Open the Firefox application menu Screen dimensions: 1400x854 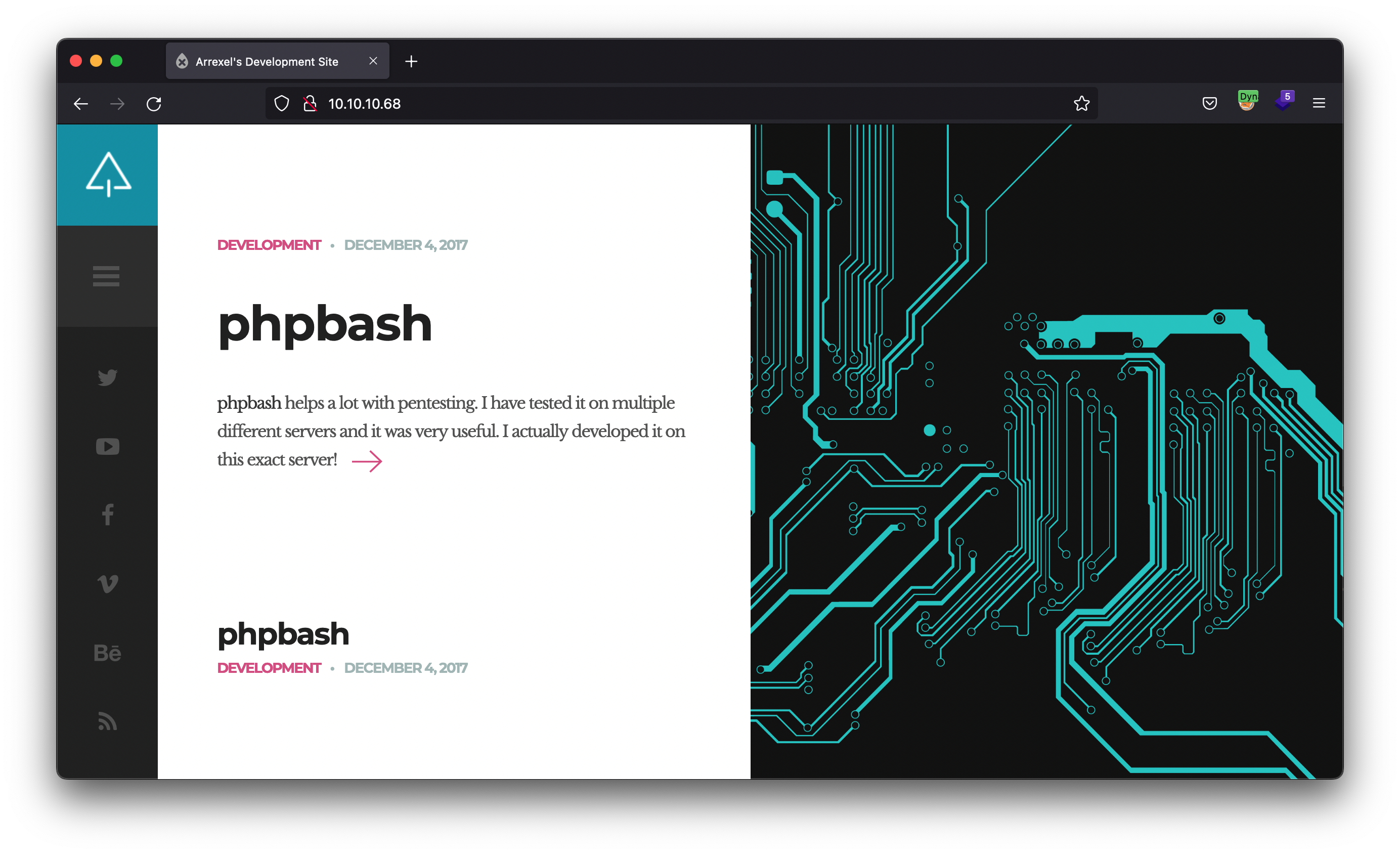coord(1319,103)
